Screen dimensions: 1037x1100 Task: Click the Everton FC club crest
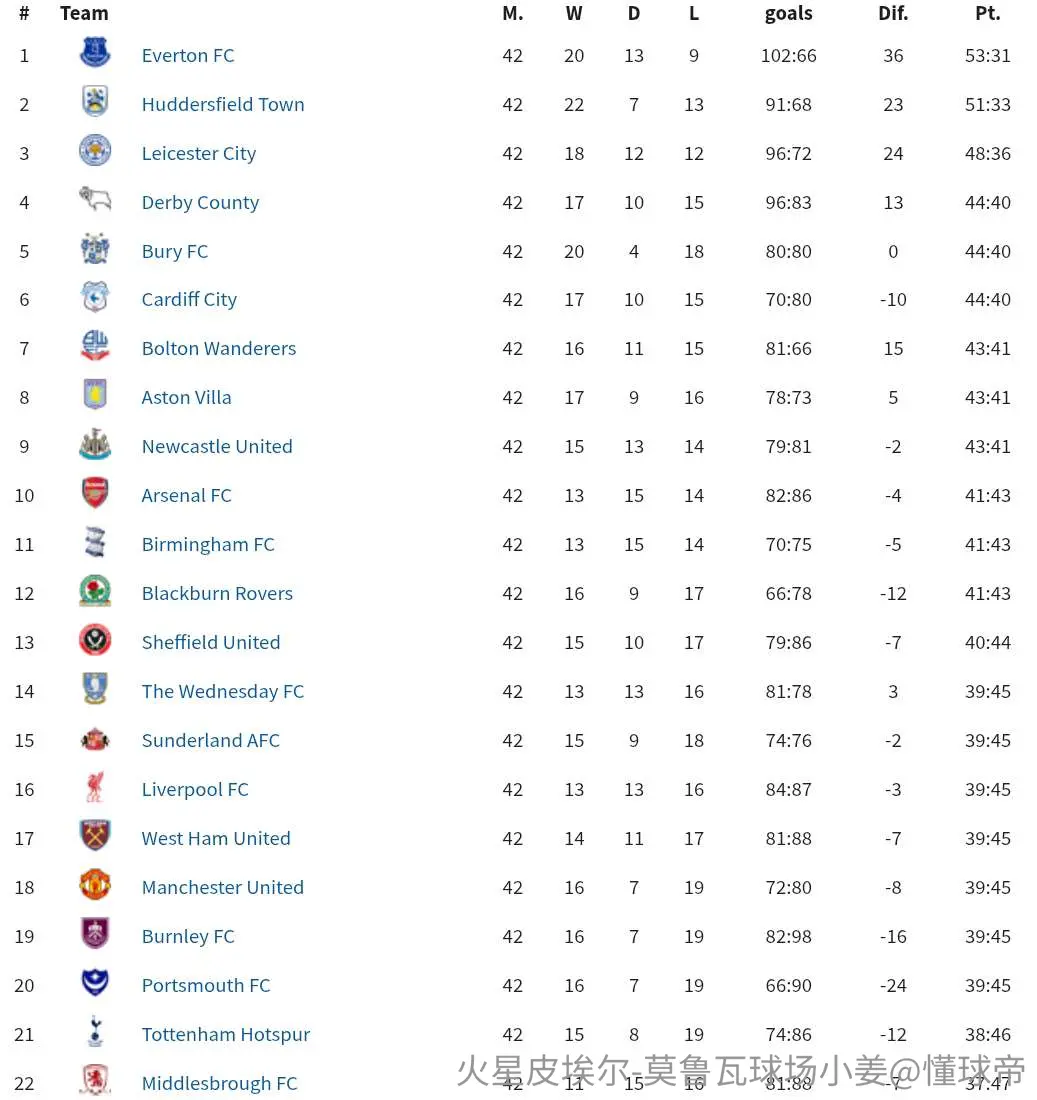point(95,53)
